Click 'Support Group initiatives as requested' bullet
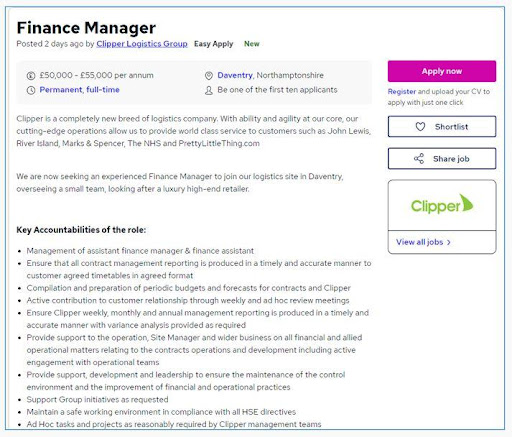The width and height of the screenshot is (512, 437). [97, 399]
